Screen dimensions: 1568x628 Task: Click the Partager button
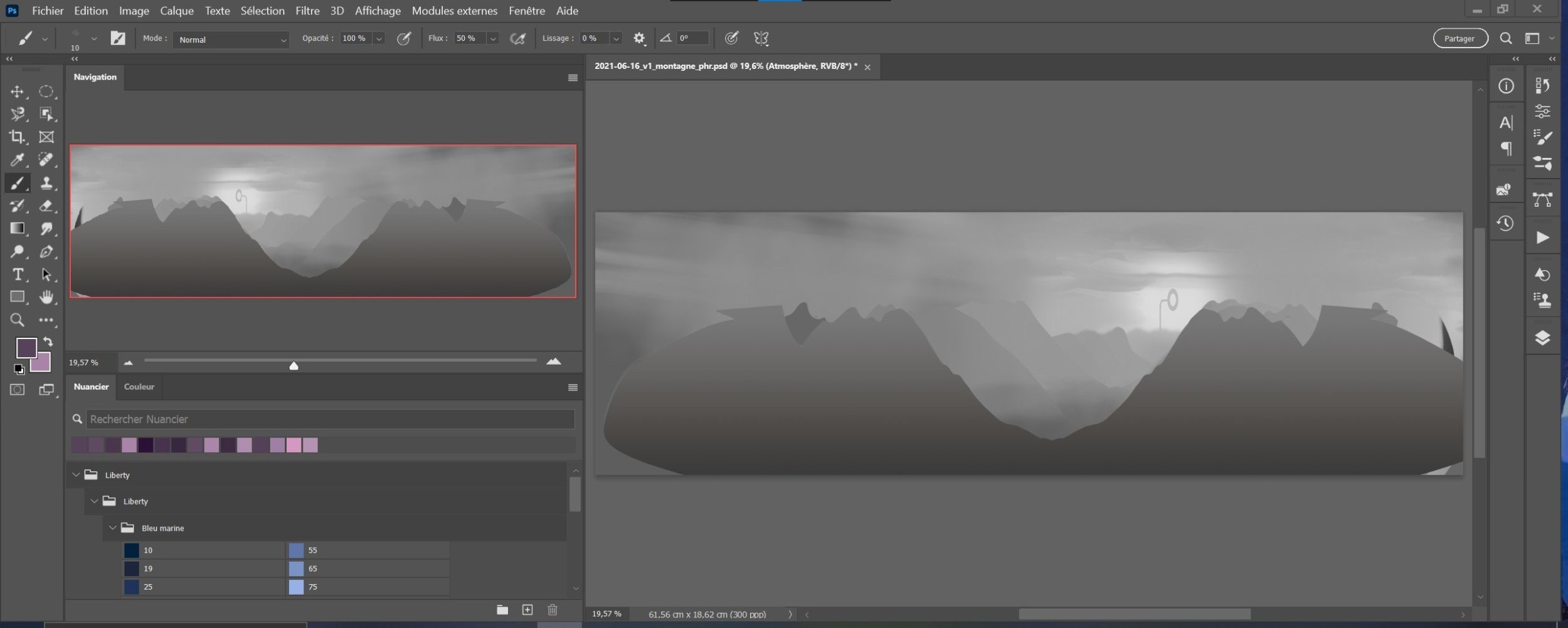(1459, 39)
